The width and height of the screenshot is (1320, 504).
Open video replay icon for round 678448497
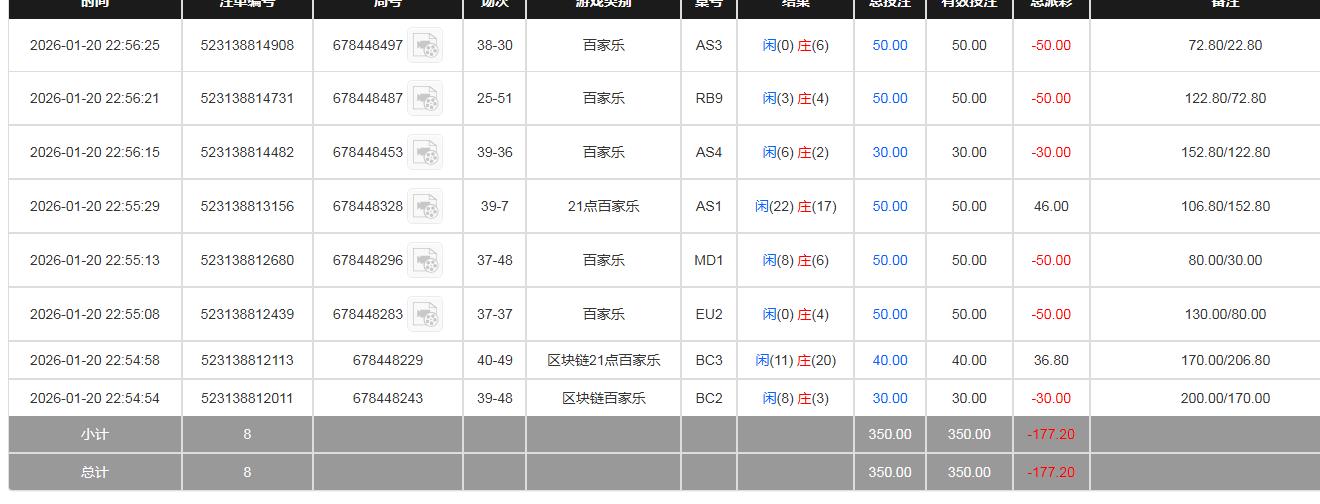(425, 45)
